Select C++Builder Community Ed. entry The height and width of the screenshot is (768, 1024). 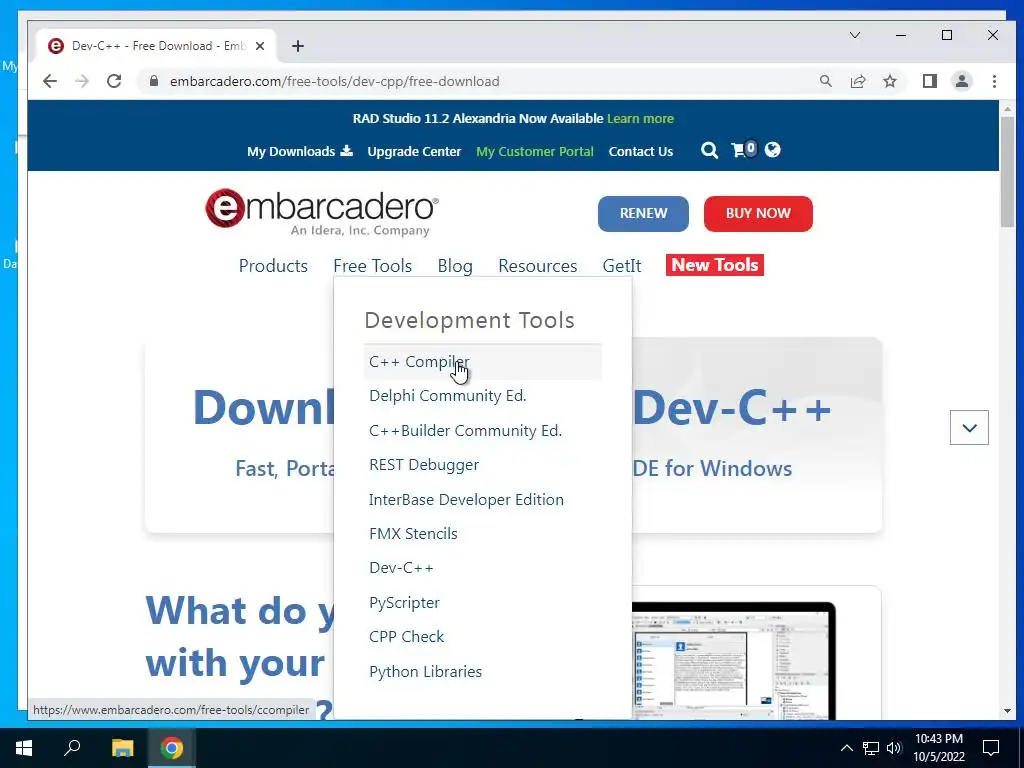[483, 430]
